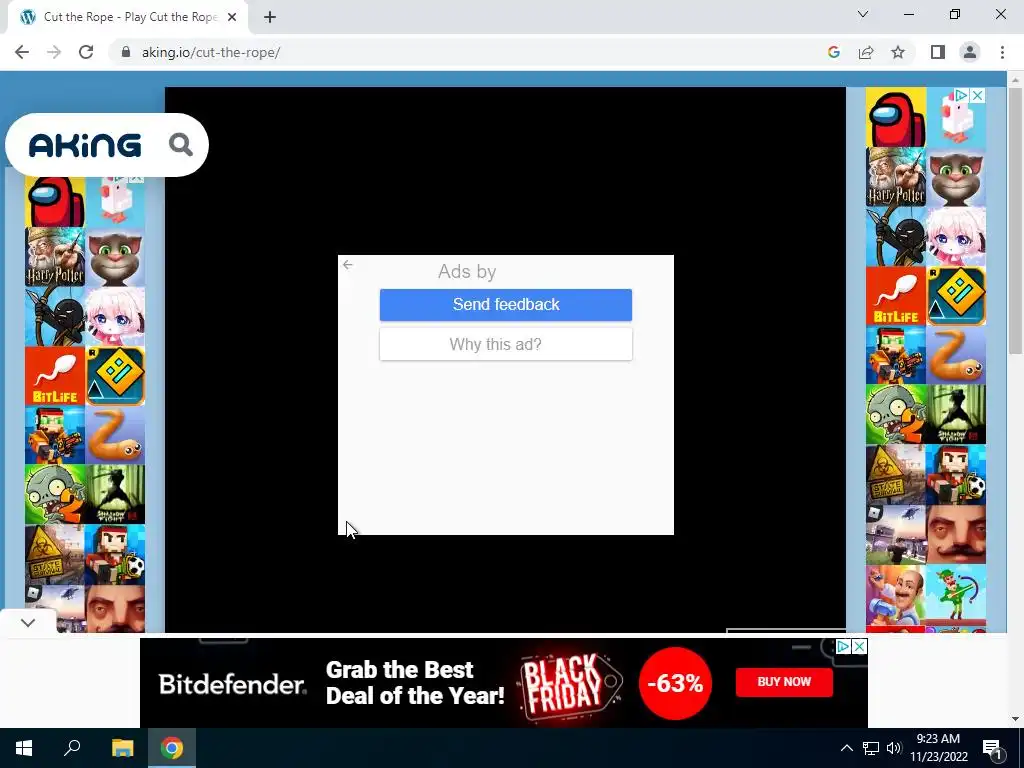Click AdChoices icon on Bitdefender banner

point(844,647)
